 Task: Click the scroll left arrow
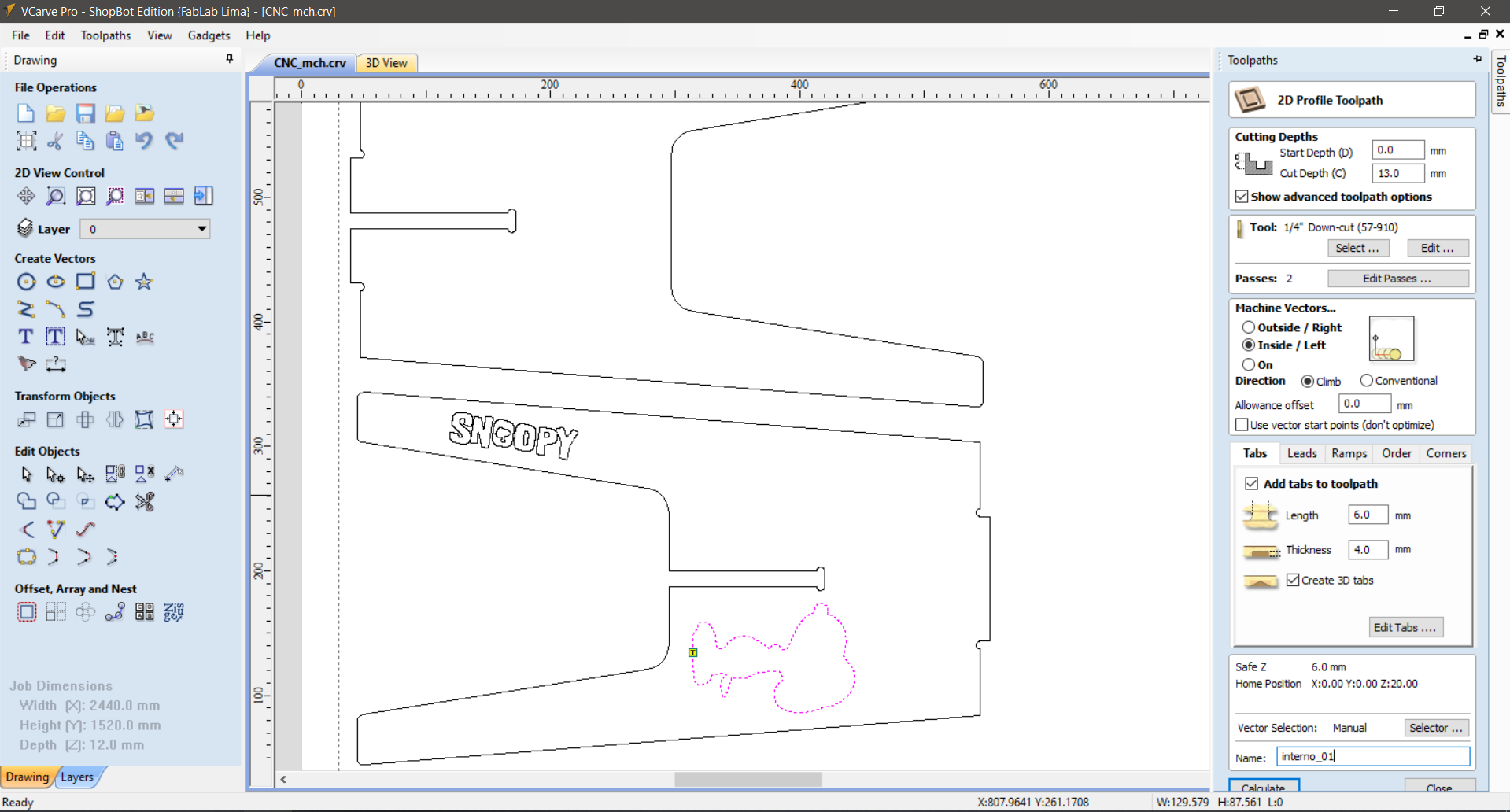point(283,779)
